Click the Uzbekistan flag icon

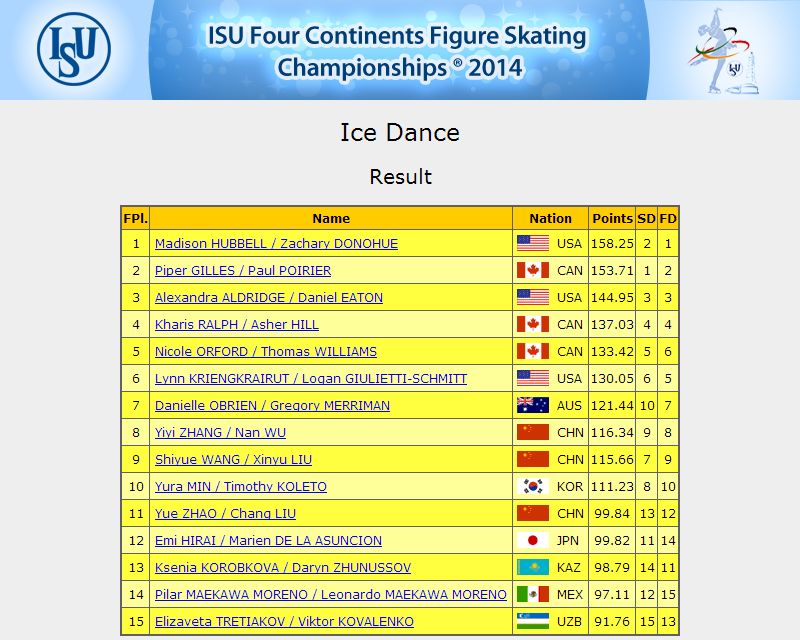pyautogui.click(x=533, y=622)
